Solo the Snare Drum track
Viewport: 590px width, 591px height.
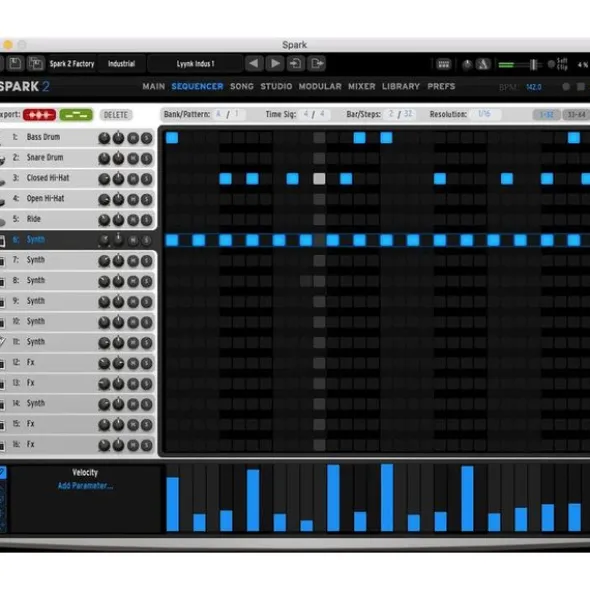tap(147, 159)
